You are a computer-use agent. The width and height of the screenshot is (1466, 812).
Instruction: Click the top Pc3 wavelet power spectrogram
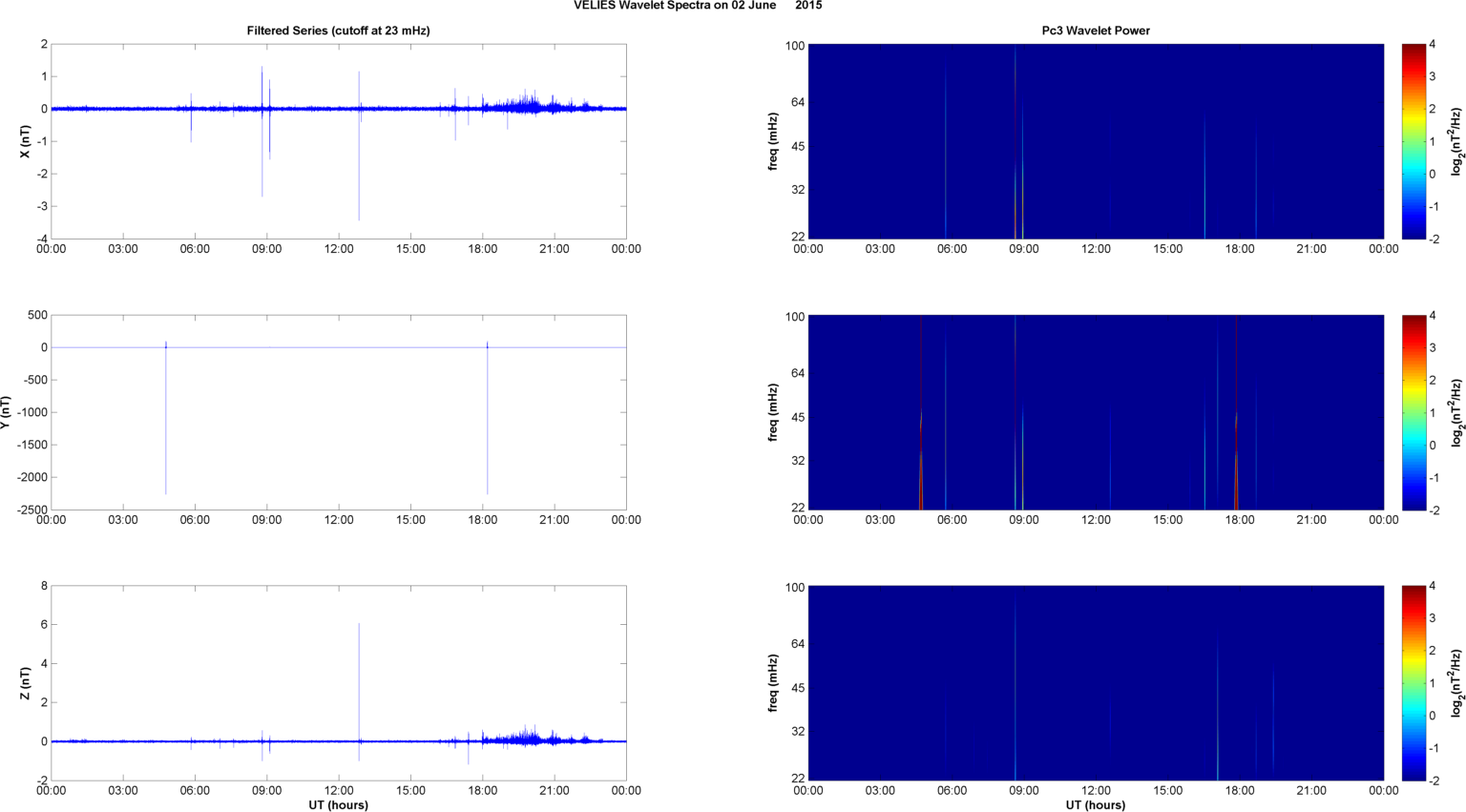tap(1096, 141)
